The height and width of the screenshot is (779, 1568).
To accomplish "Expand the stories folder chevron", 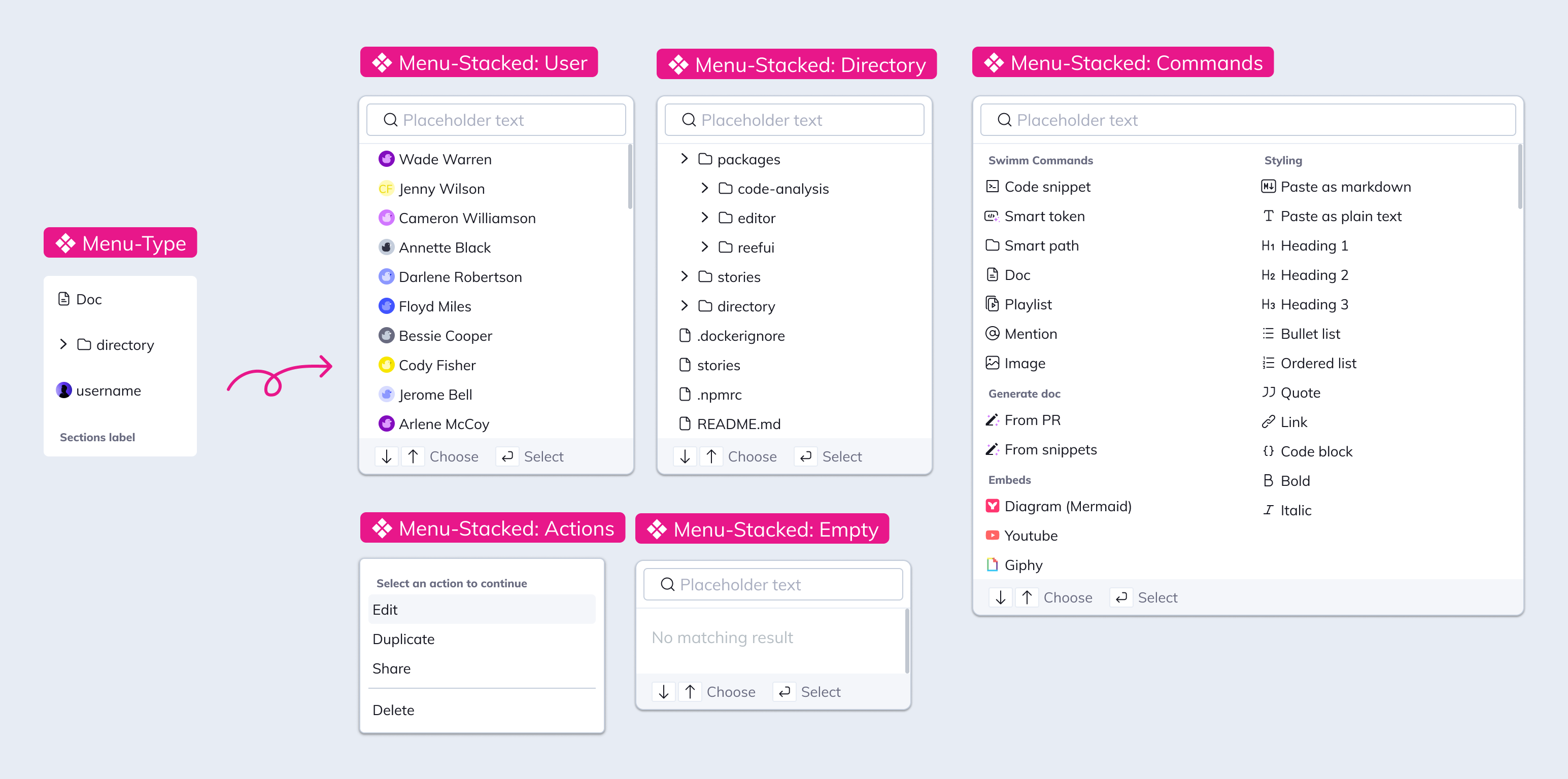I will [x=684, y=277].
